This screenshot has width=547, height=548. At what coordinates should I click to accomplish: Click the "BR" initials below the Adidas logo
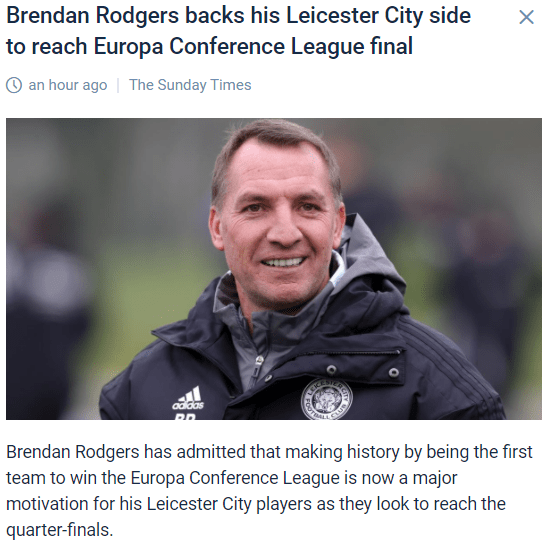185,417
